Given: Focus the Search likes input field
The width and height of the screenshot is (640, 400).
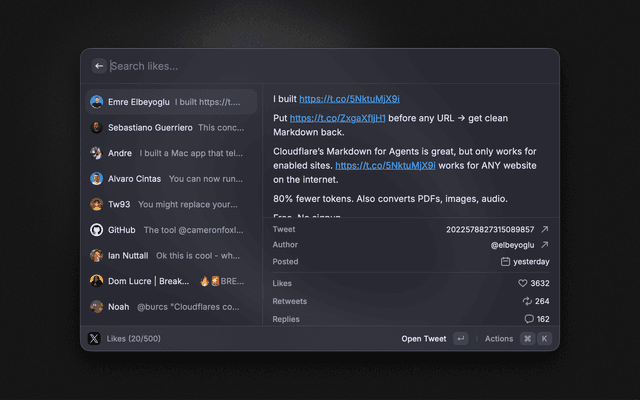Looking at the screenshot, I should 320,66.
